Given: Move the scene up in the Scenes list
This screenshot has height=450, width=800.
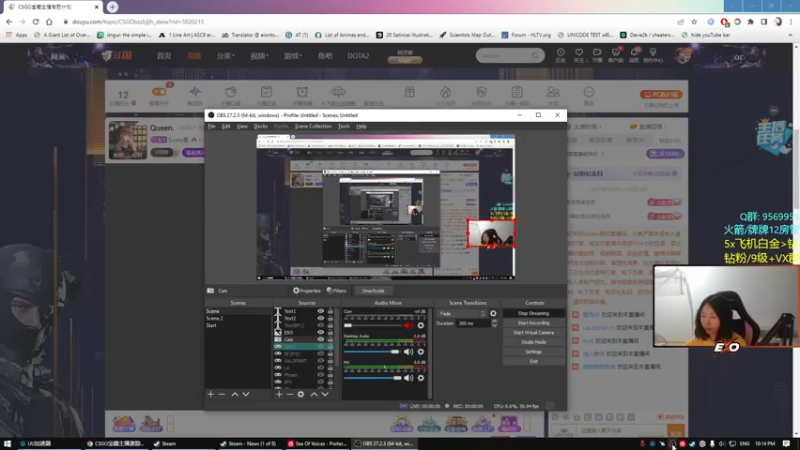Looking at the screenshot, I should click(235, 394).
